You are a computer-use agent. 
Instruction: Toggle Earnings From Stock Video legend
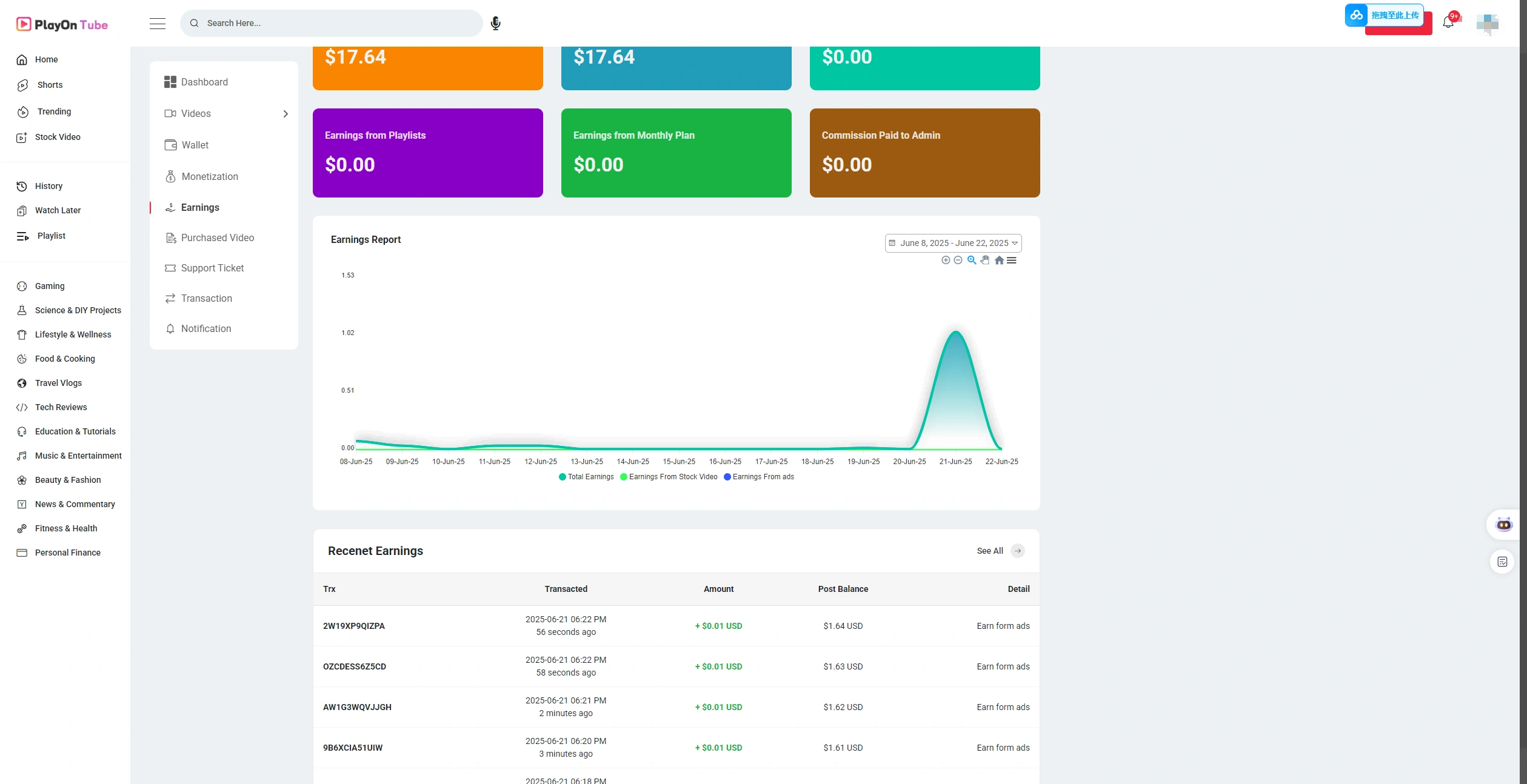click(x=669, y=477)
